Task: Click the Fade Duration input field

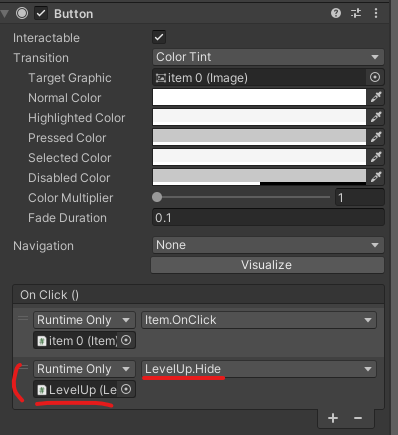Action: (268, 218)
